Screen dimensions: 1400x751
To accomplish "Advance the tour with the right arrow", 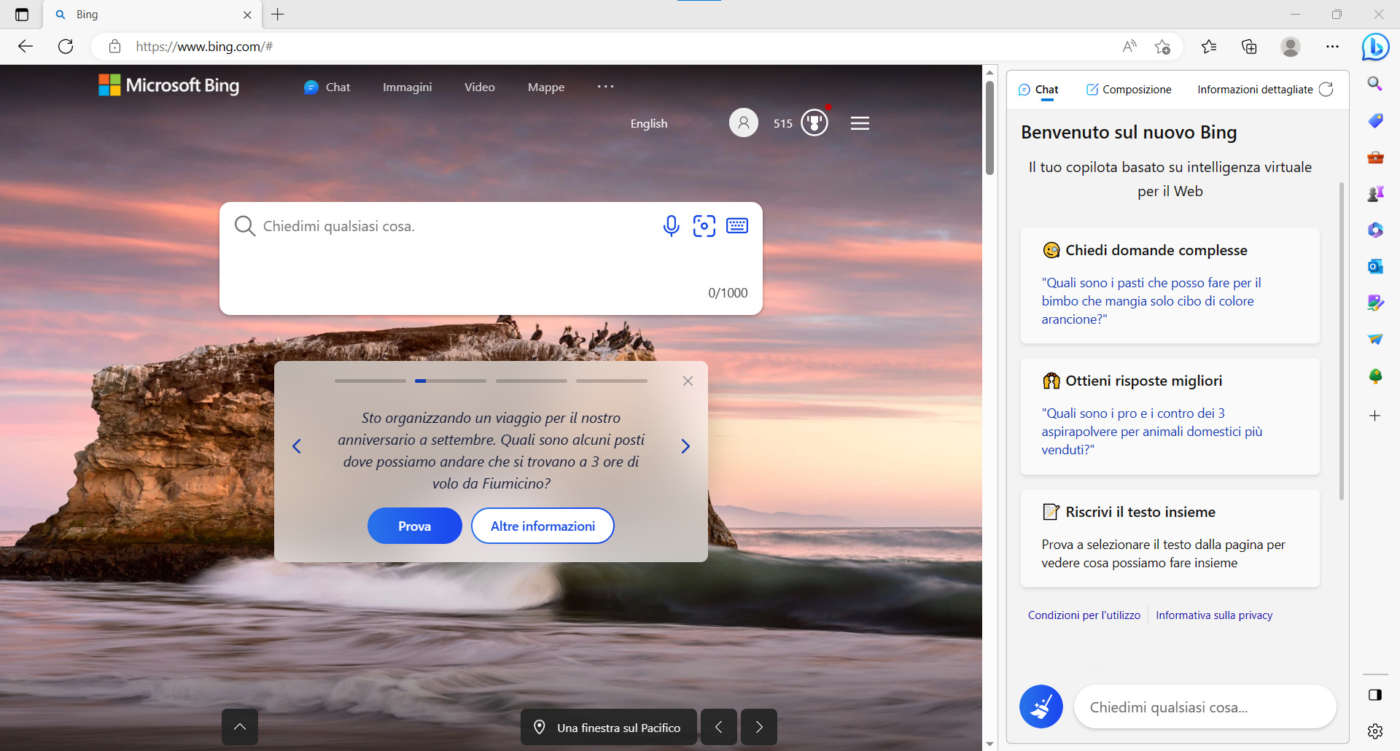I will point(685,446).
